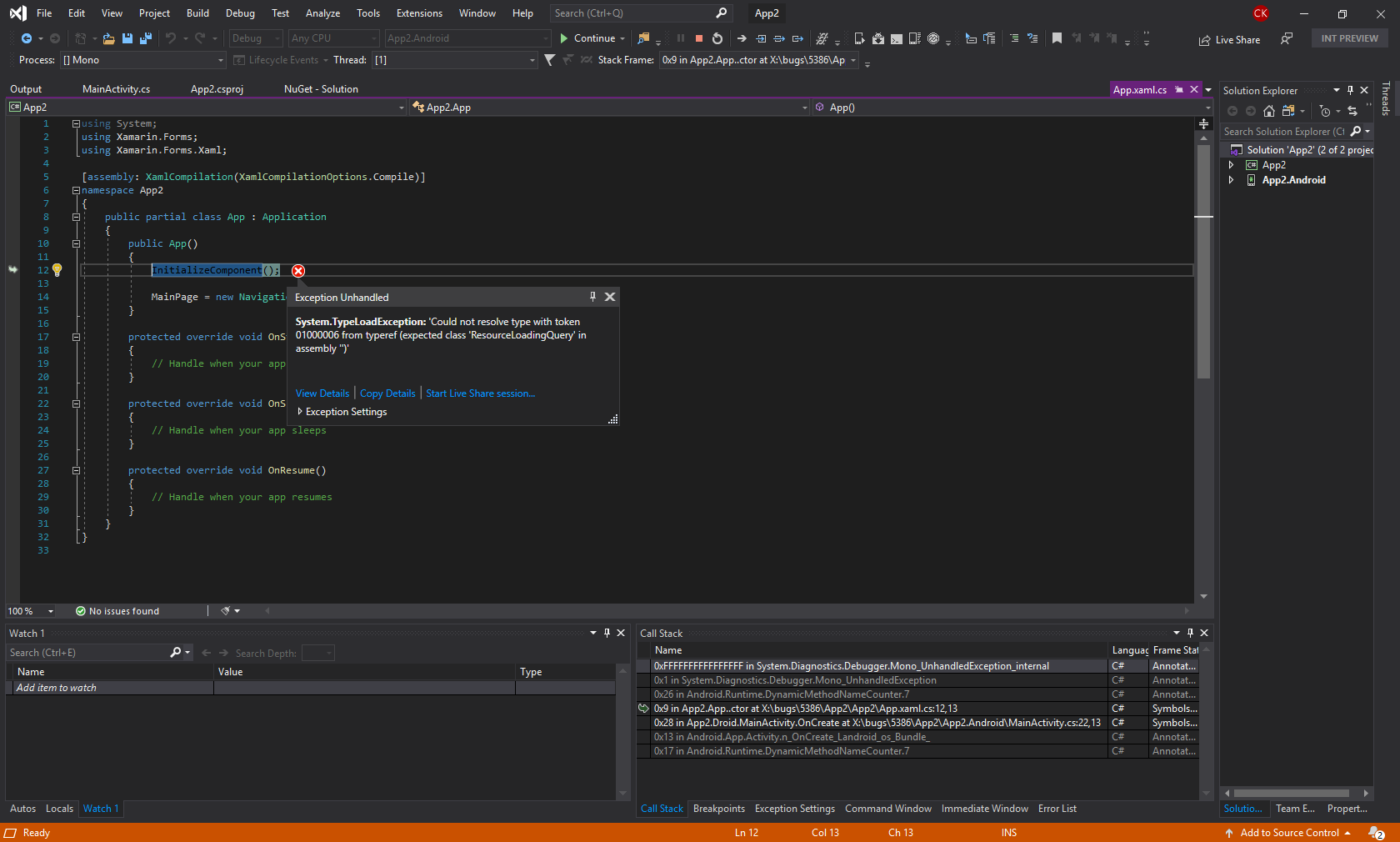Click the CK user account badge
This screenshot has height=842, width=1400.
[x=1261, y=13]
